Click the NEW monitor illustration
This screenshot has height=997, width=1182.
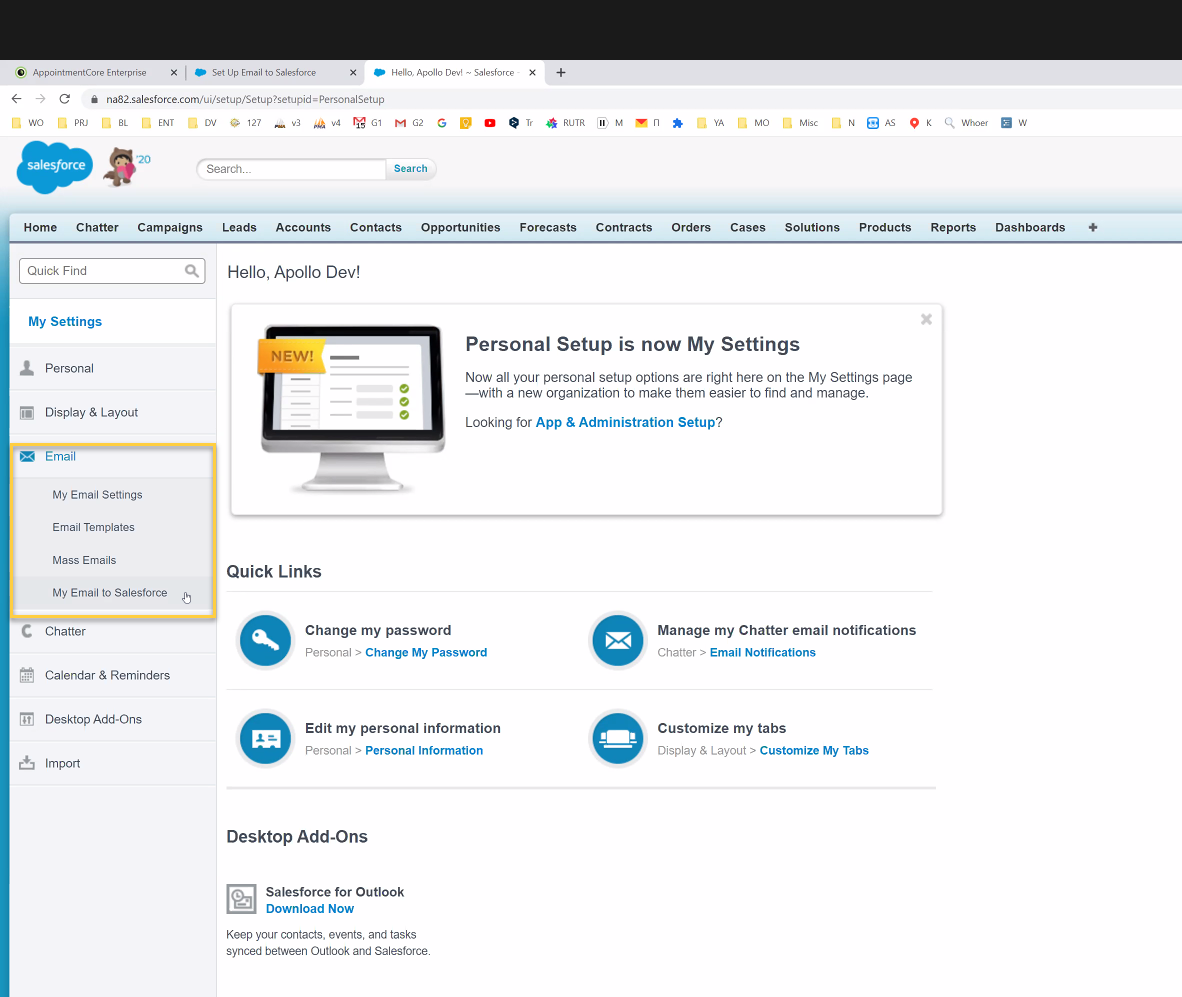click(352, 408)
